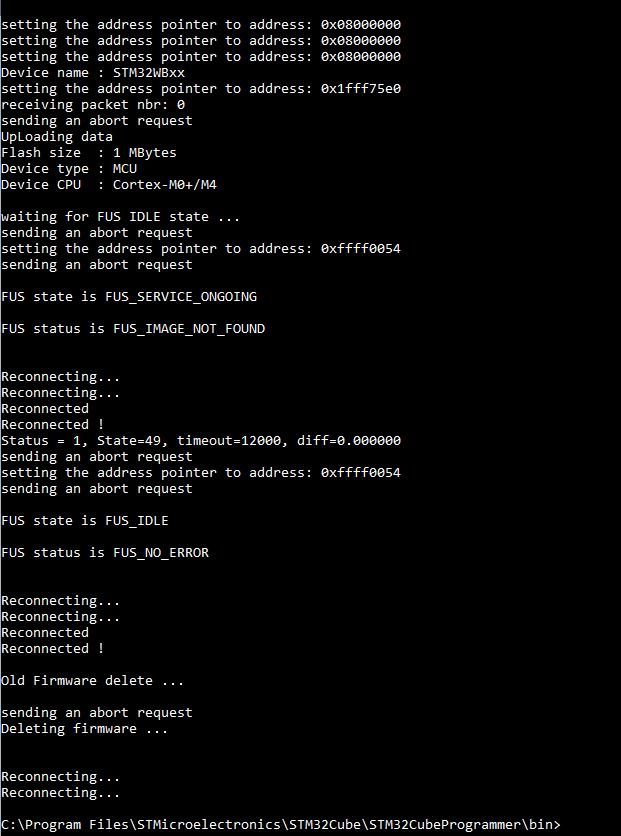Click the 'Device CPU : Cortex-M0+/M4' line

pos(109,184)
